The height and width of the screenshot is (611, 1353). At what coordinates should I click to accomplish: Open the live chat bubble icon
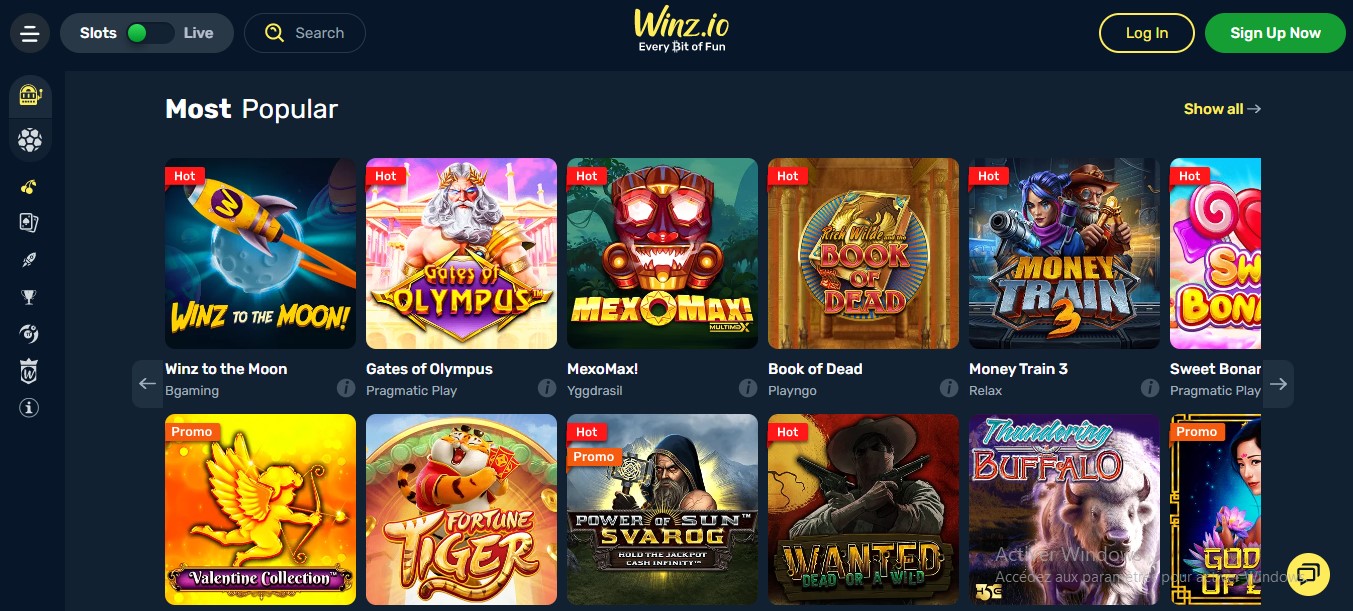(x=1308, y=573)
